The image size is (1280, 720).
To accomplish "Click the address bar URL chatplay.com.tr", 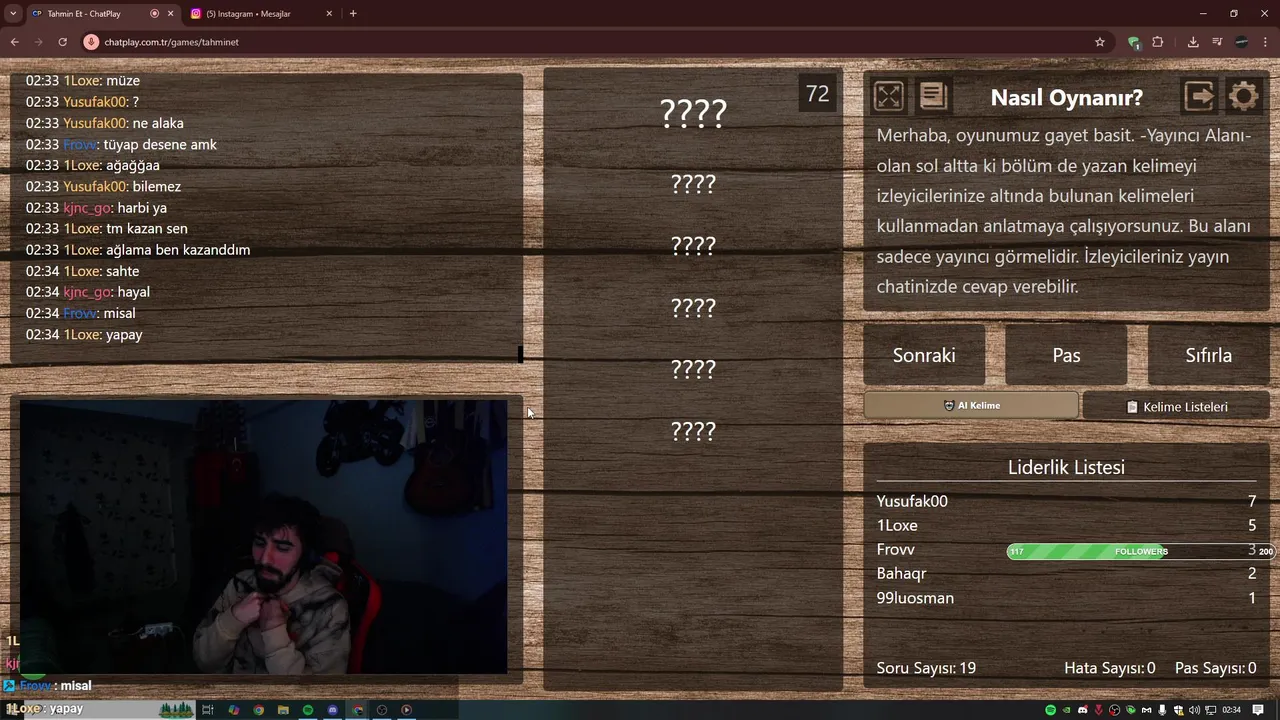I will tap(171, 42).
